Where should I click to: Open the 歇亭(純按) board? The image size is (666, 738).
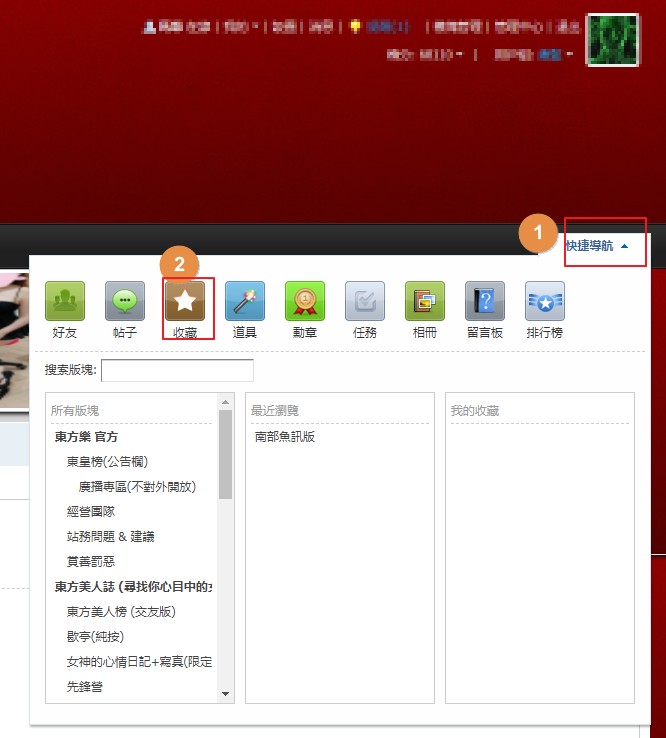pyautogui.click(x=95, y=636)
